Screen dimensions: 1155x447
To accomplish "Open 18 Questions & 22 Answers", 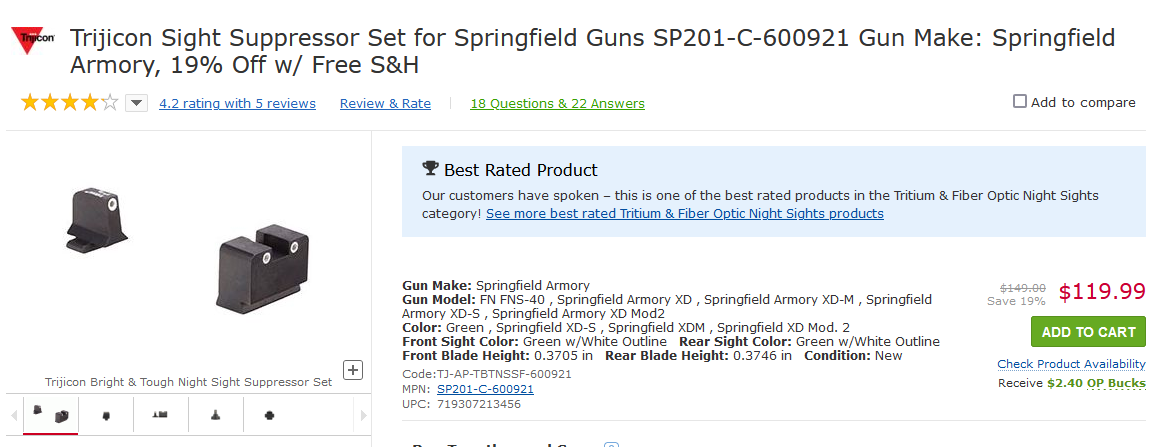I will tap(557, 103).
